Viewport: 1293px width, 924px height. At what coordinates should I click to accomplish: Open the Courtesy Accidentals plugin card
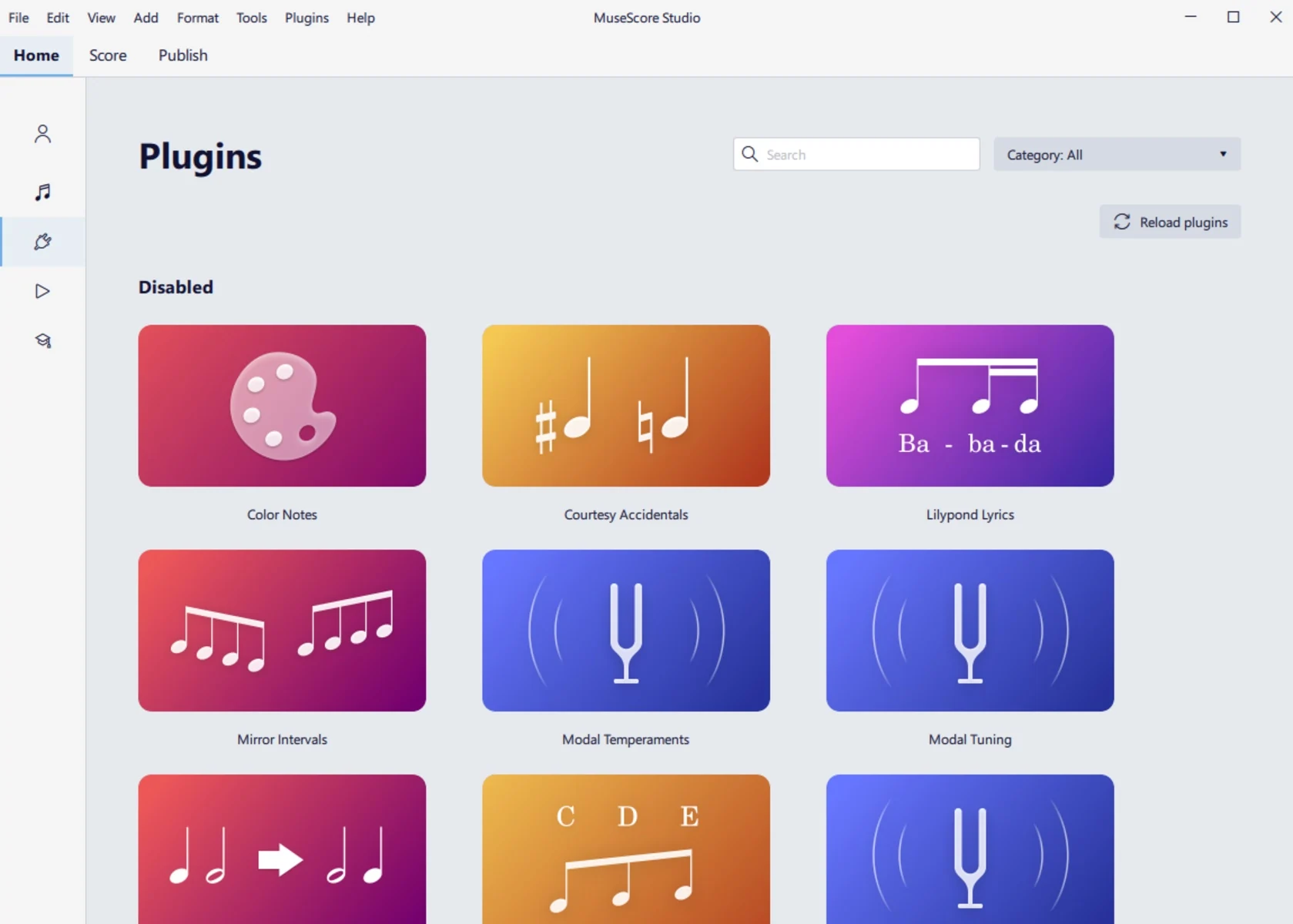(x=626, y=406)
